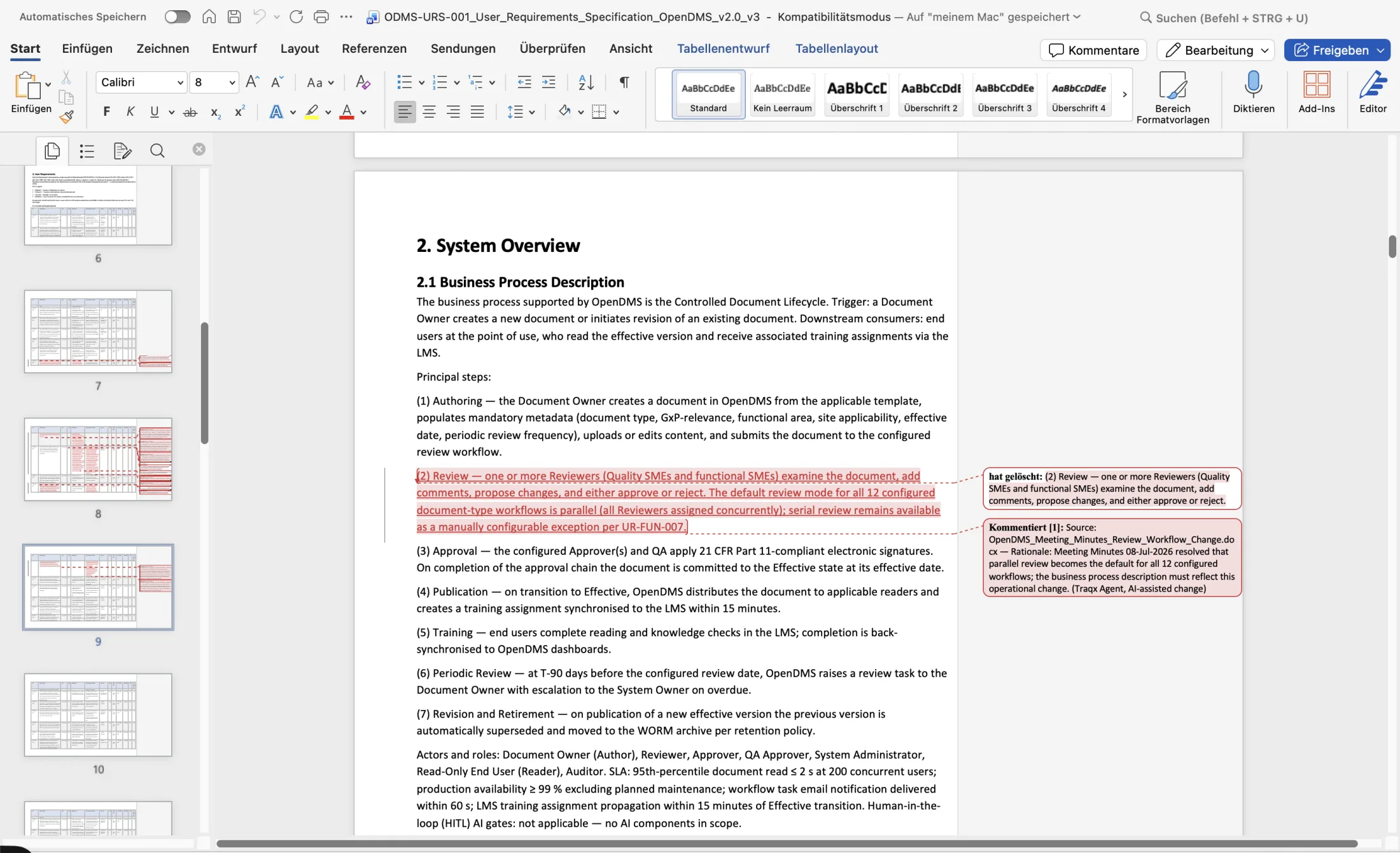
Task: Click the shading paint bucket color
Action: pyautogui.click(x=564, y=111)
